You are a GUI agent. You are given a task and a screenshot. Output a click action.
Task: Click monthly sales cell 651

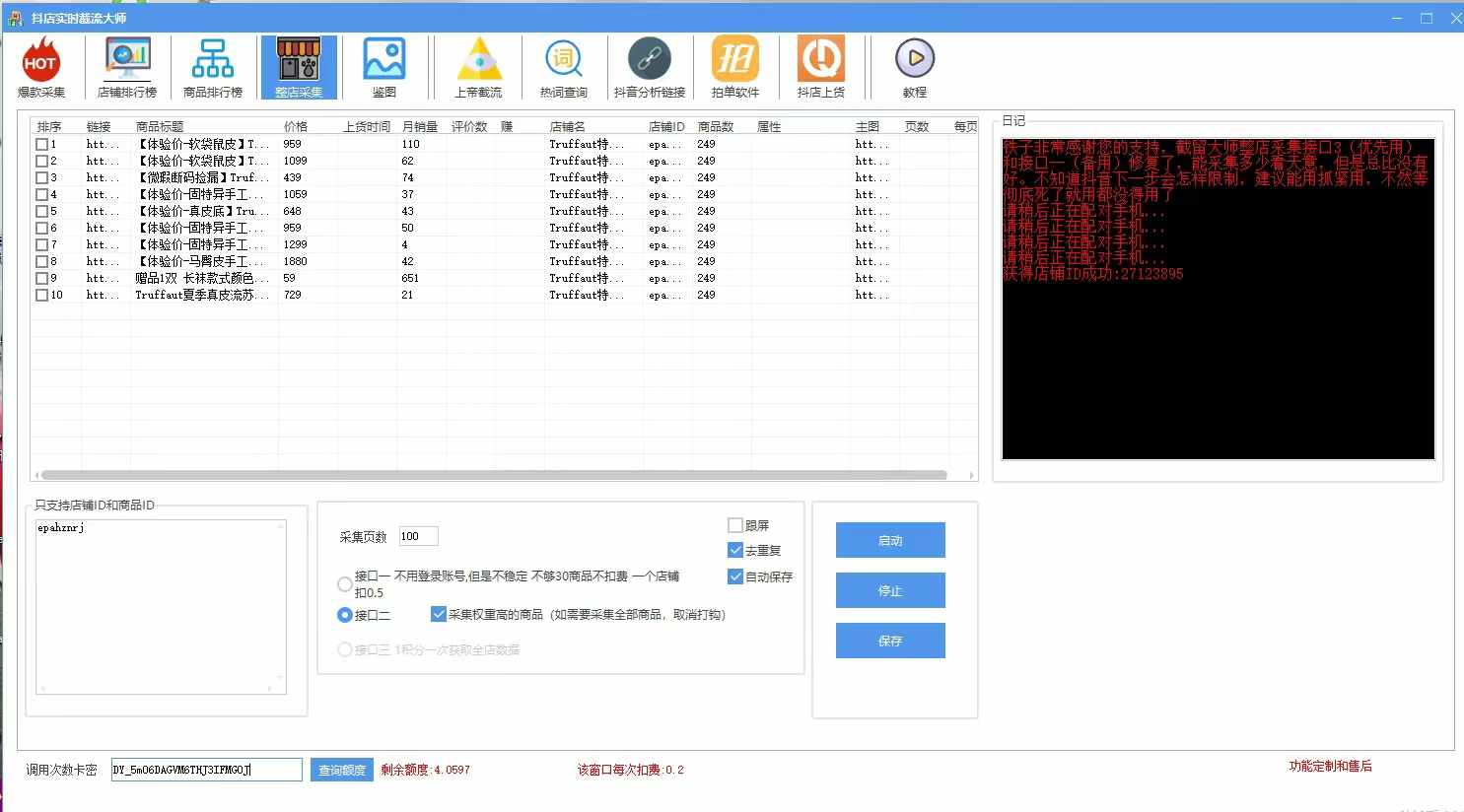coord(410,278)
